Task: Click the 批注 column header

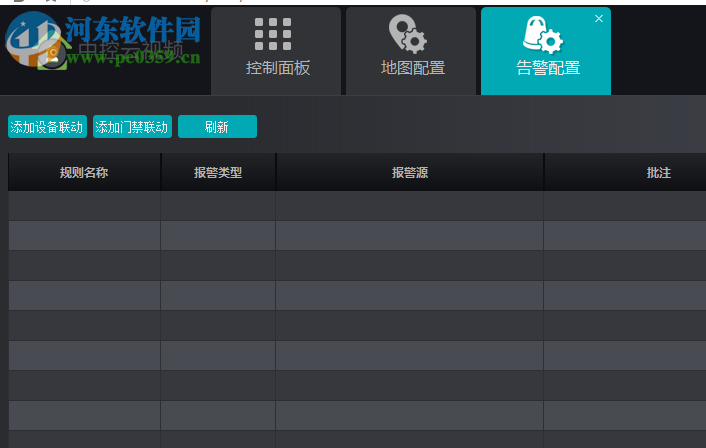Action: (x=659, y=172)
